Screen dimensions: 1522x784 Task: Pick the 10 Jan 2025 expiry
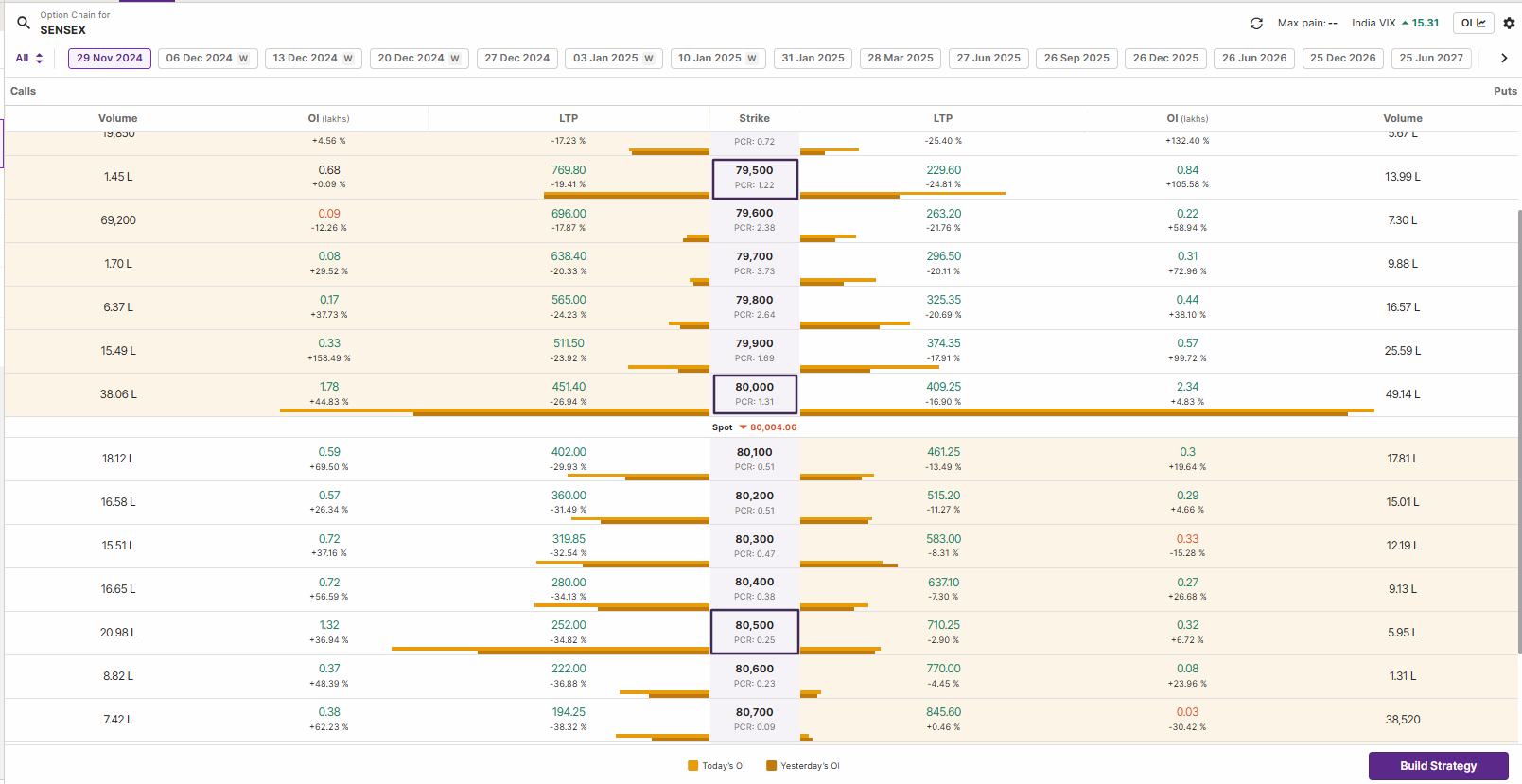click(718, 58)
